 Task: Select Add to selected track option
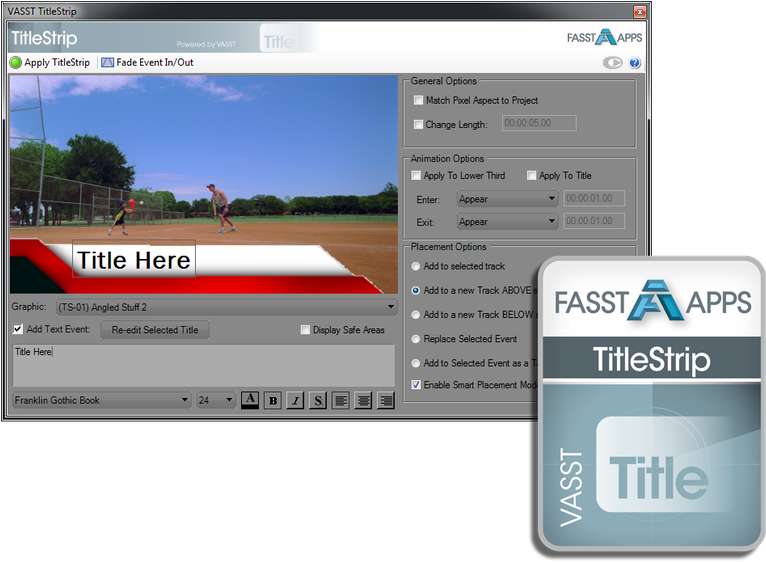(415, 266)
